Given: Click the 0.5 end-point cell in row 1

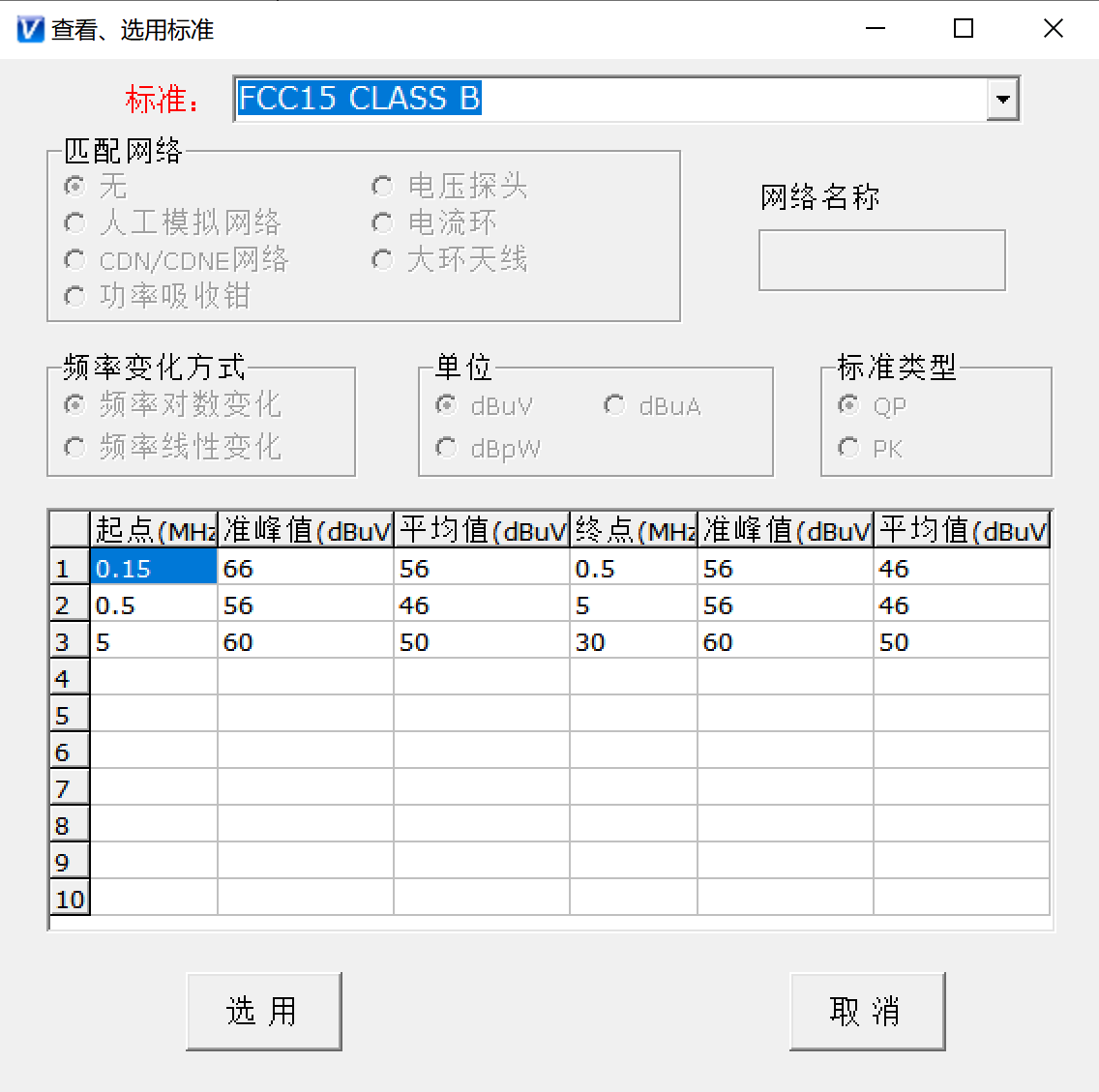Looking at the screenshot, I should [x=634, y=567].
